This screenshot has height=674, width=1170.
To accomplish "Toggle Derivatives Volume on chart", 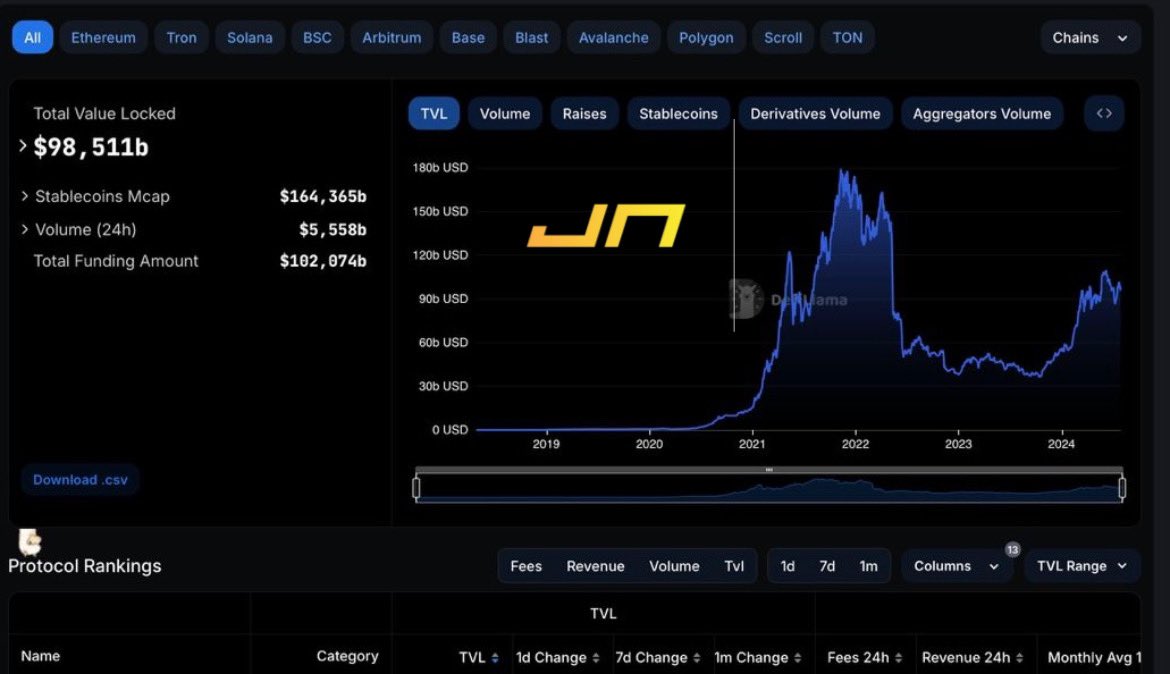I will 815,113.
